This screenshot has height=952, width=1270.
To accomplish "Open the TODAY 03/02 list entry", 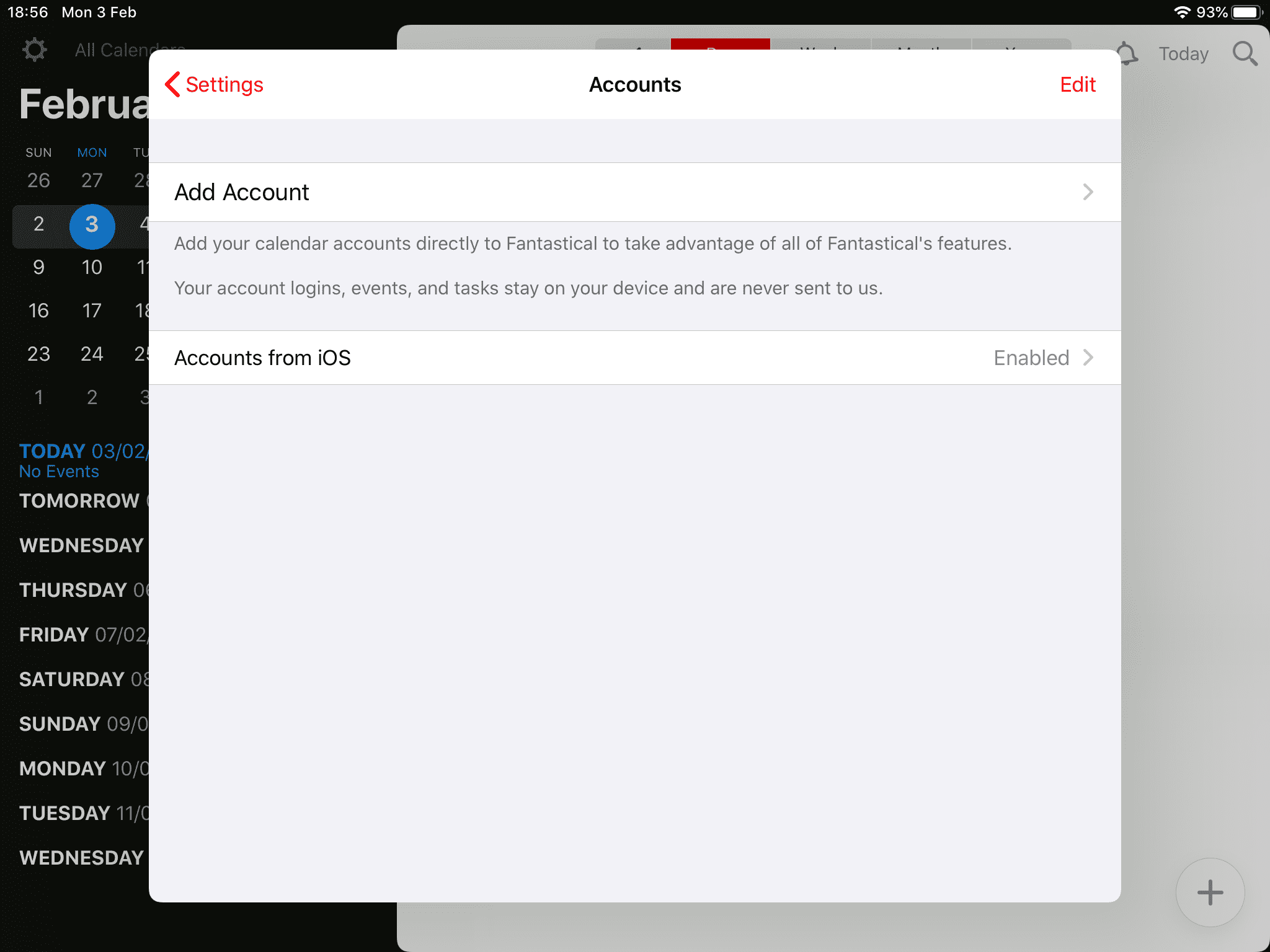I will click(x=84, y=451).
